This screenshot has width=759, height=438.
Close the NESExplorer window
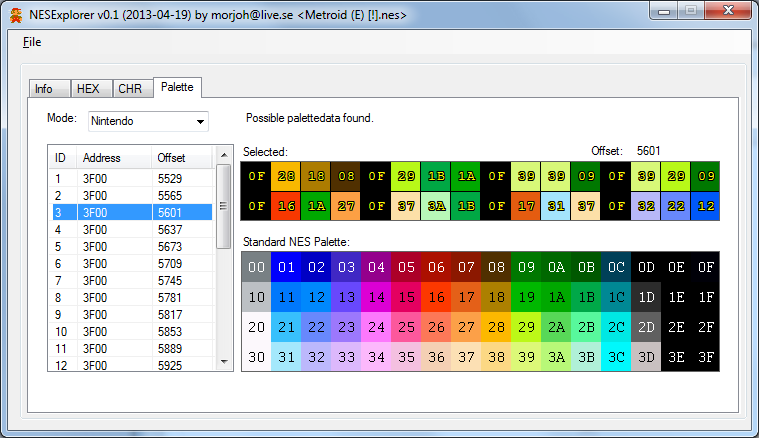728,11
